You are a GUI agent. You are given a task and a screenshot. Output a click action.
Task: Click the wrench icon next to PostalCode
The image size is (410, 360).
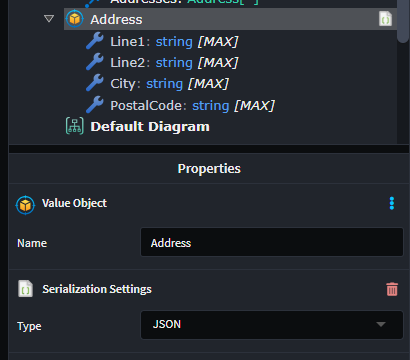pos(95,105)
